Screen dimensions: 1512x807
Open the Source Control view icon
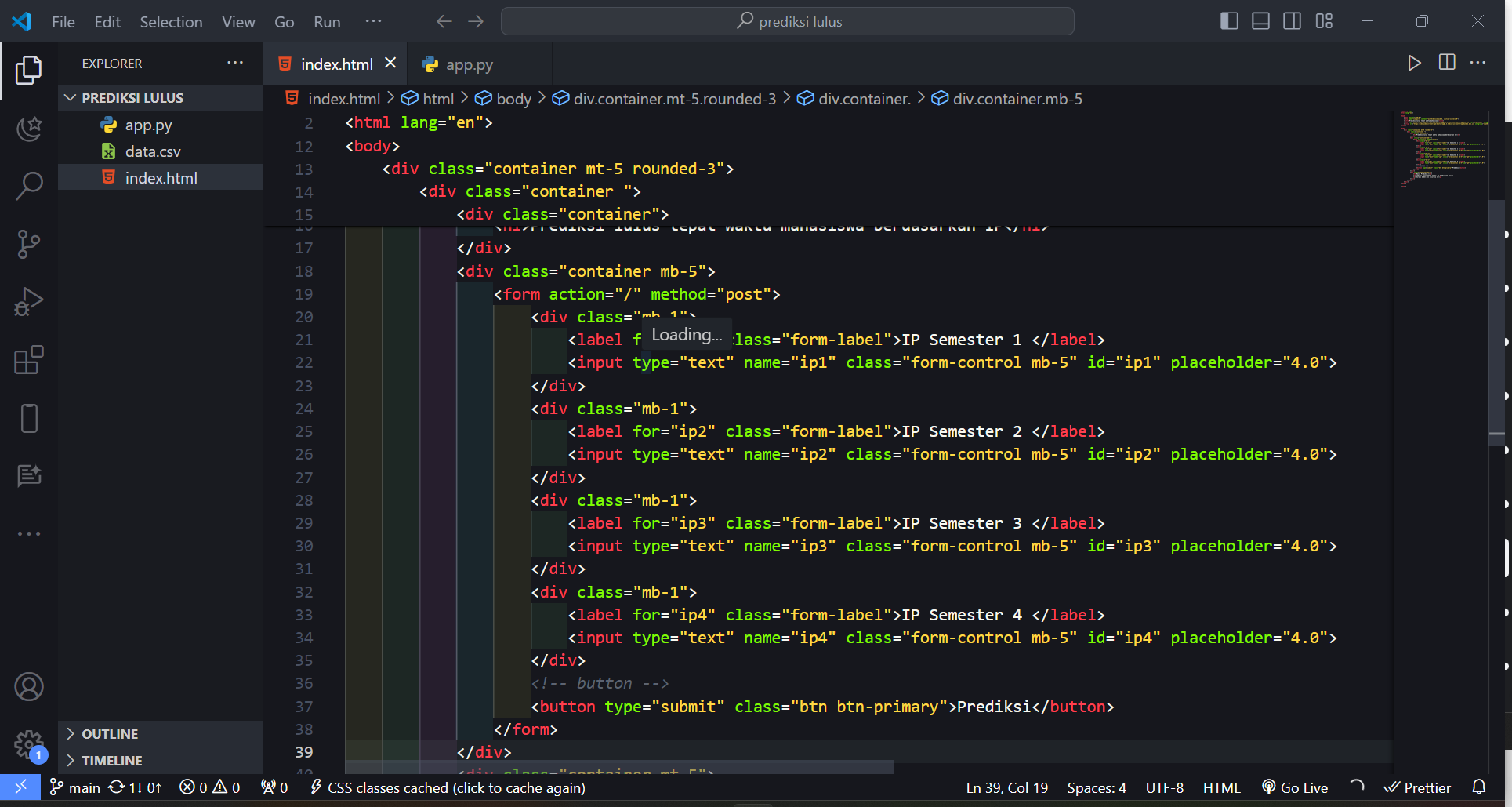29,244
